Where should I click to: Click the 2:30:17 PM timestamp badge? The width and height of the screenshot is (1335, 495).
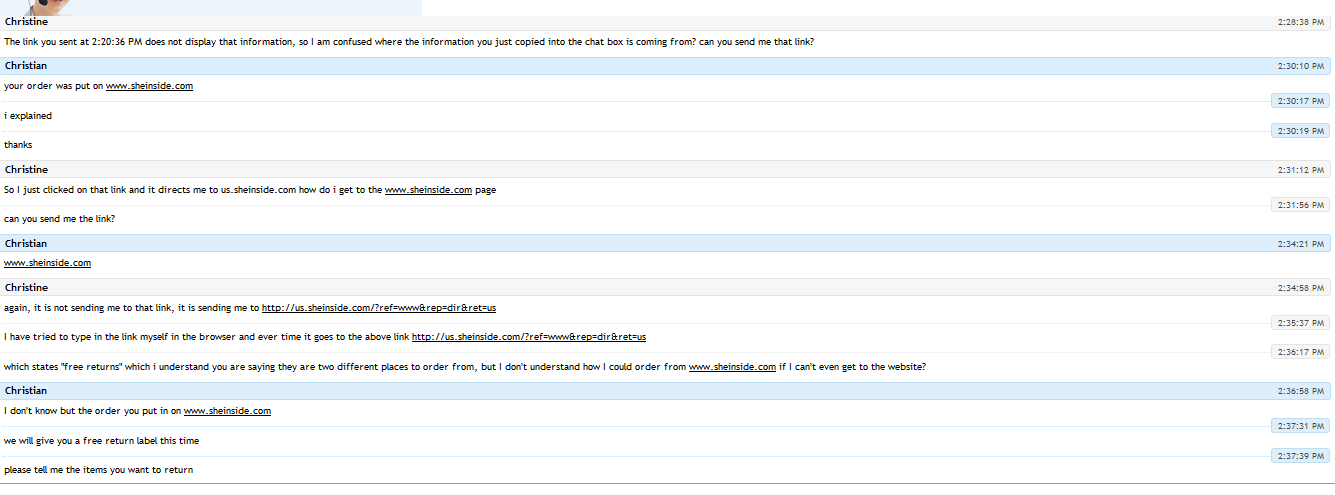[x=1300, y=101]
